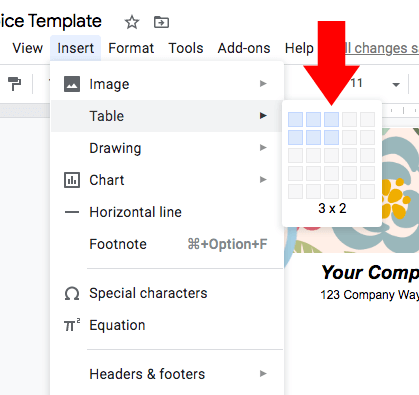Expand Headers & footers submenu arrow
This screenshot has height=395, width=419.
point(263,374)
